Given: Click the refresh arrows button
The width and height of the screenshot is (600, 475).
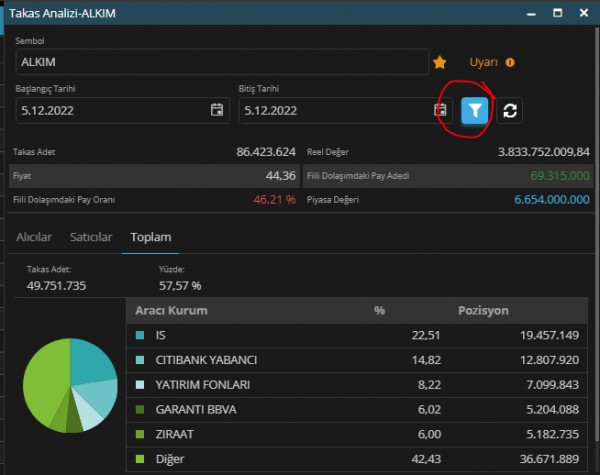Looking at the screenshot, I should pos(510,111).
